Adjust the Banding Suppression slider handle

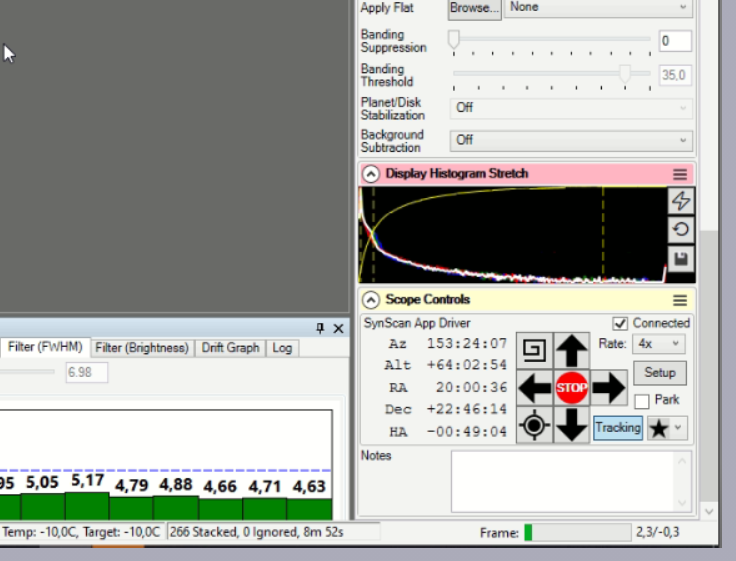453,39
